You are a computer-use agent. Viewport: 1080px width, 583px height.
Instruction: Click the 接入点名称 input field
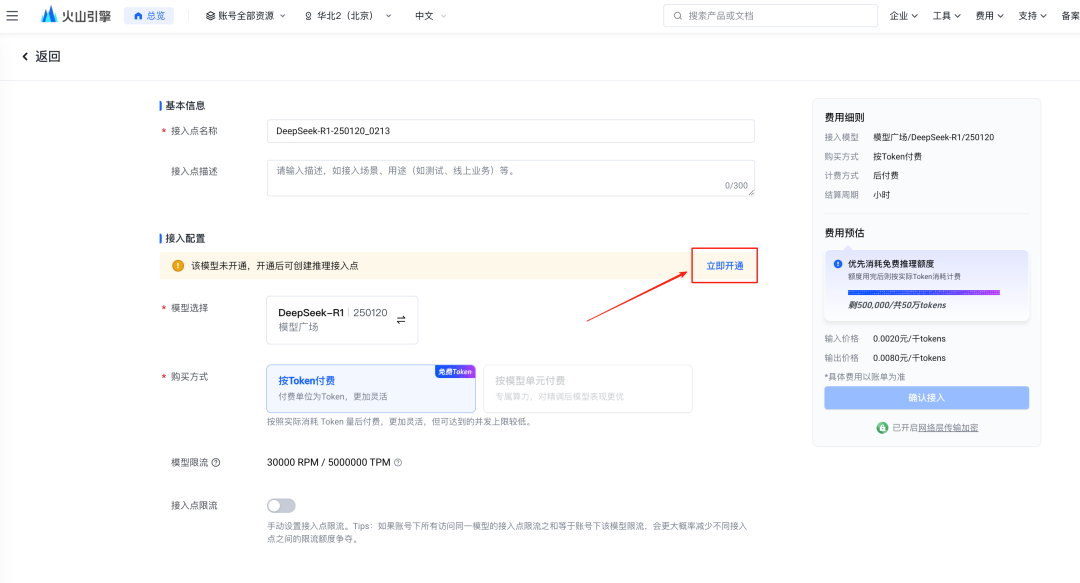tap(510, 131)
